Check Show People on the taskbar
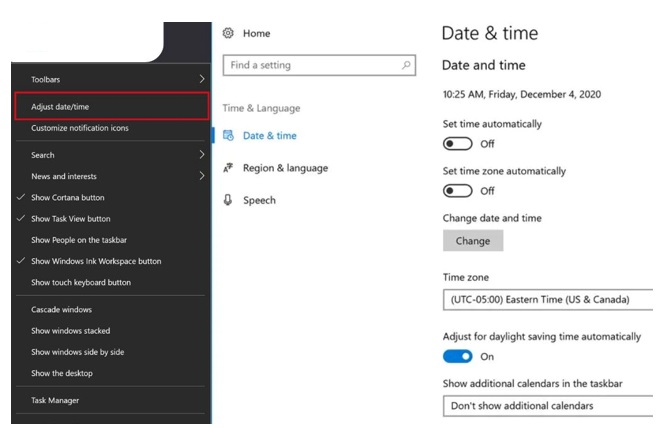658x428 pixels. [x=79, y=240]
